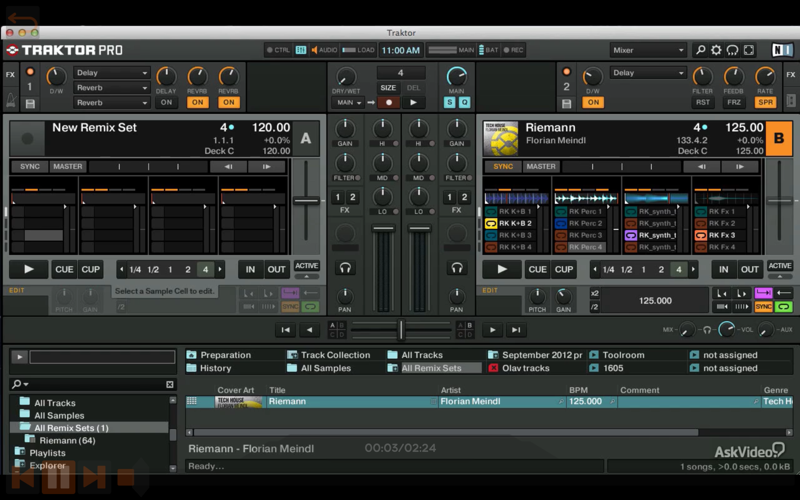Screen dimensions: 800x500
Task: Open FX 1 second effect Reverb dropdown
Action: click(x=111, y=88)
